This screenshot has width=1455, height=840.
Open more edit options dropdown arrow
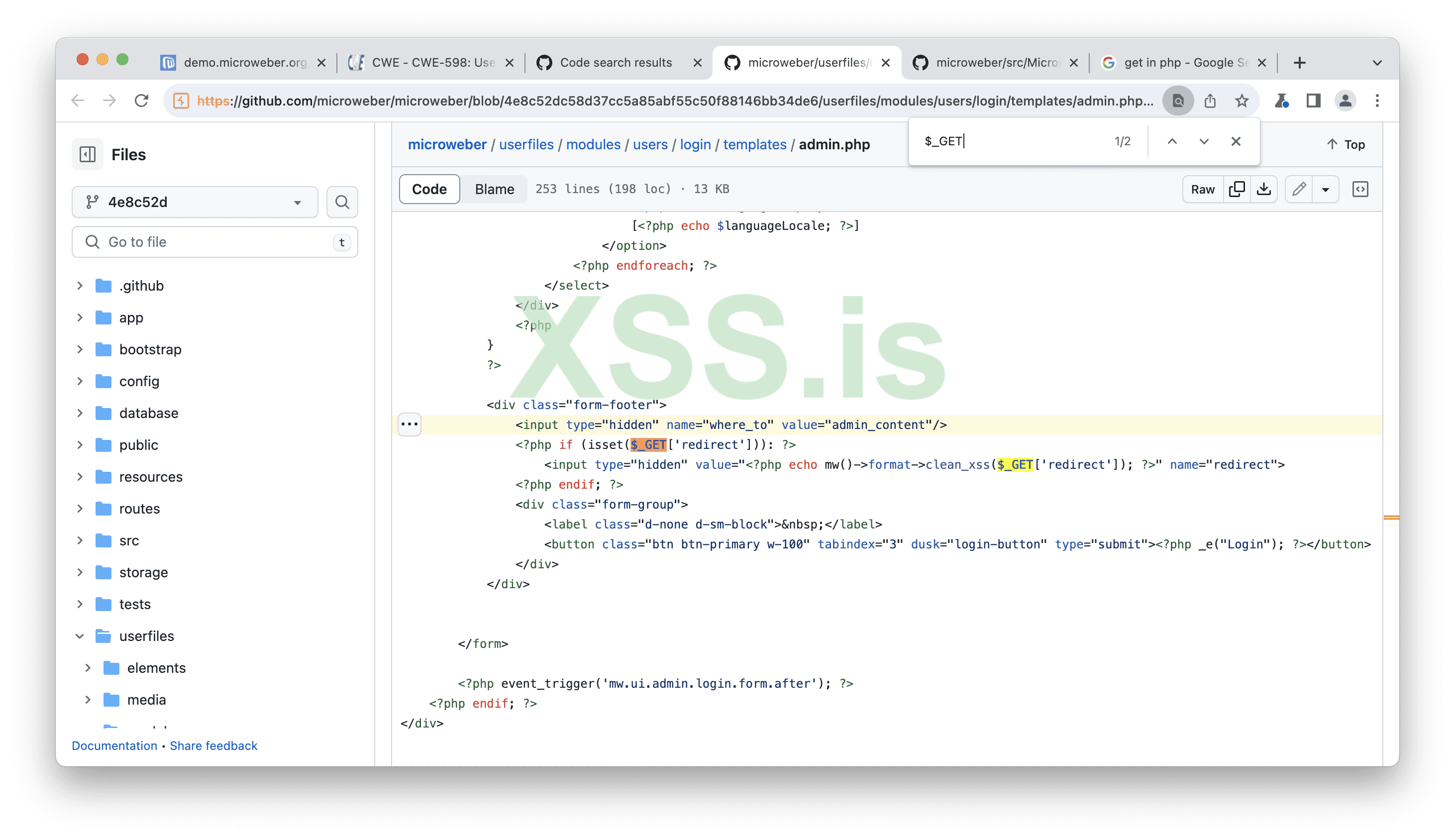coord(1325,189)
